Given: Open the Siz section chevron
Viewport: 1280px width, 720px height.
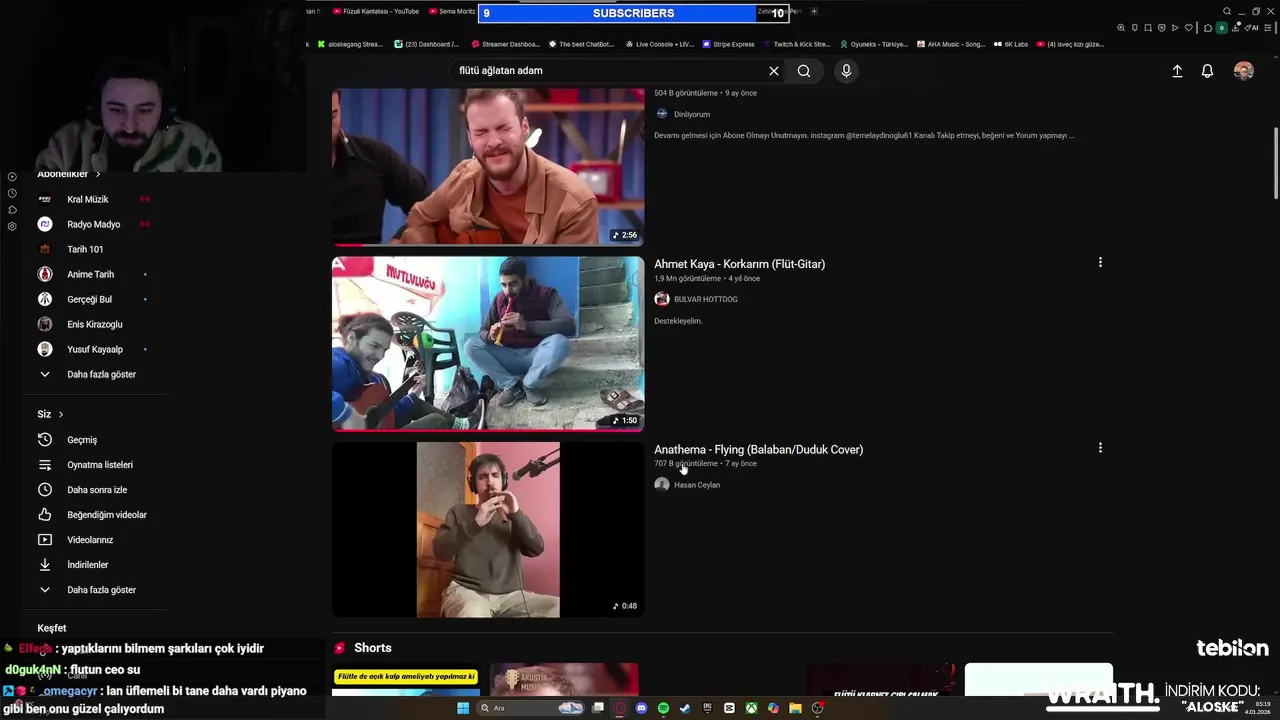Looking at the screenshot, I should [x=60, y=414].
